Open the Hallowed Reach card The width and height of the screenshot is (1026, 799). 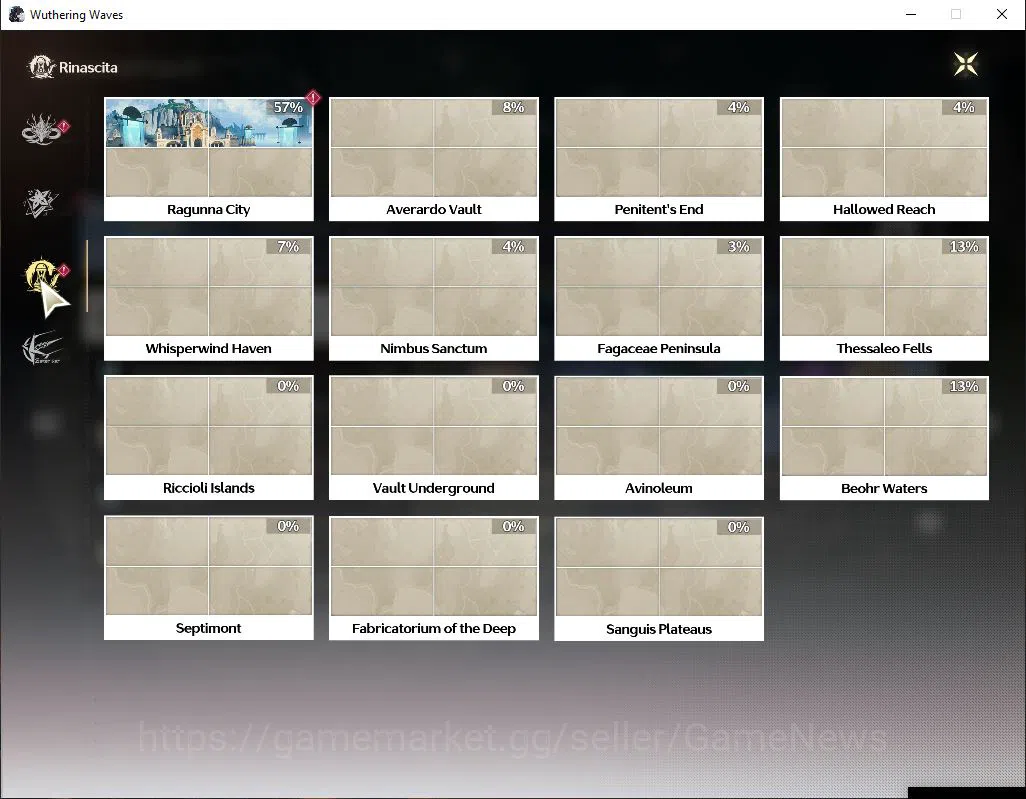pyautogui.click(x=884, y=159)
